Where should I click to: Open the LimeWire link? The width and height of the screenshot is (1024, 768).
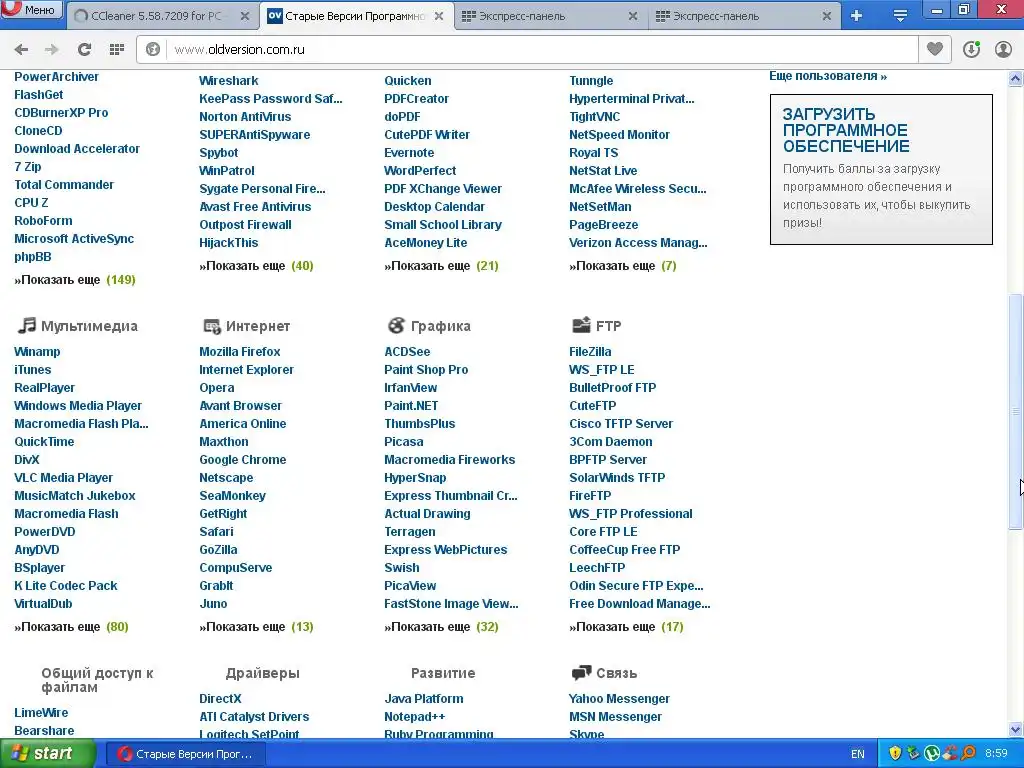[x=40, y=712]
